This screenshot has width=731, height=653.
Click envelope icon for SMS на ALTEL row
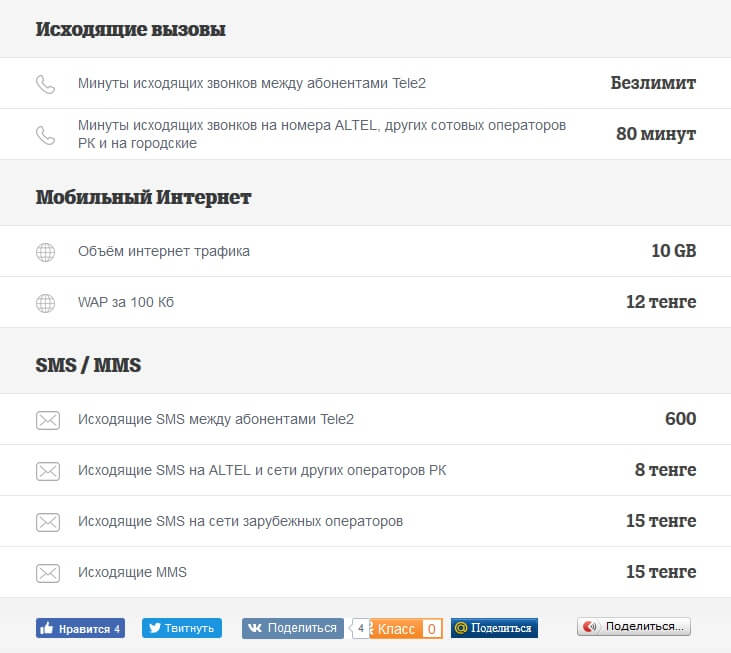48,471
